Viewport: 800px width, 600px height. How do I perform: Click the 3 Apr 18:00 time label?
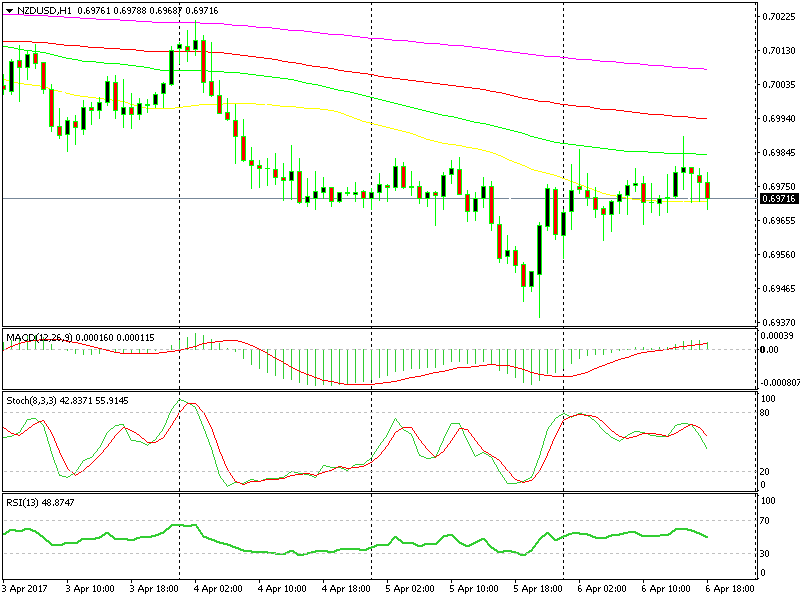point(154,589)
